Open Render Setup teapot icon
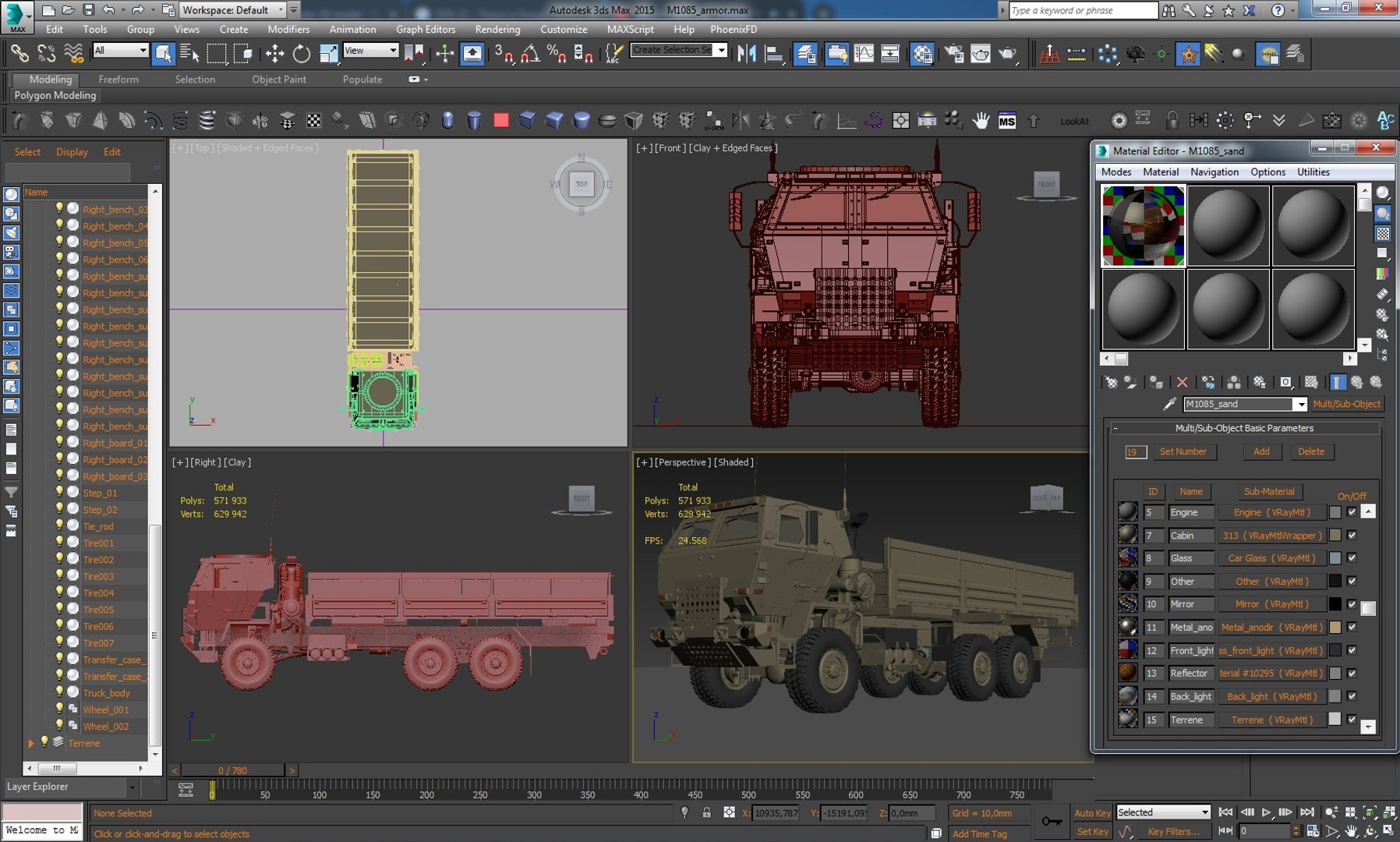This screenshot has width=1400, height=842. click(x=954, y=54)
